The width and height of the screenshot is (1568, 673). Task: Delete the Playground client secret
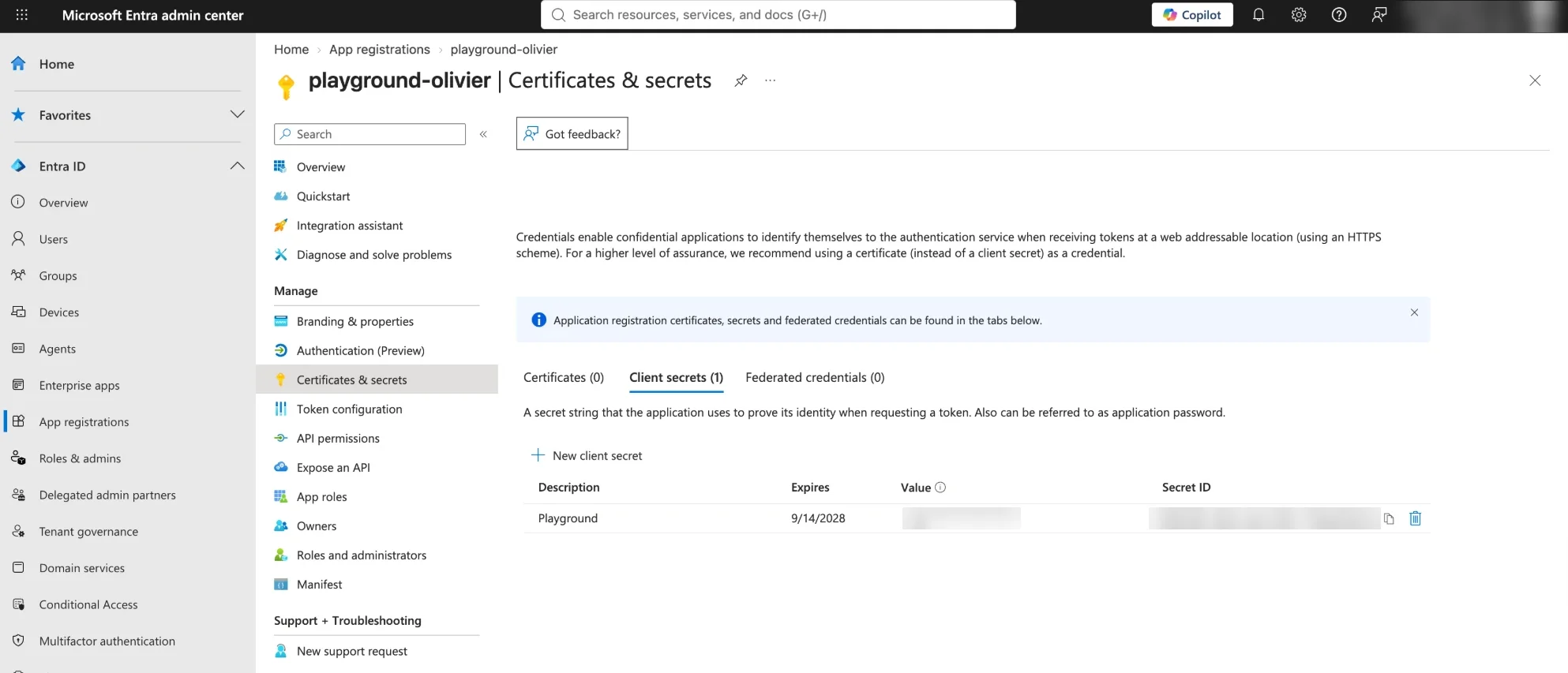point(1415,518)
